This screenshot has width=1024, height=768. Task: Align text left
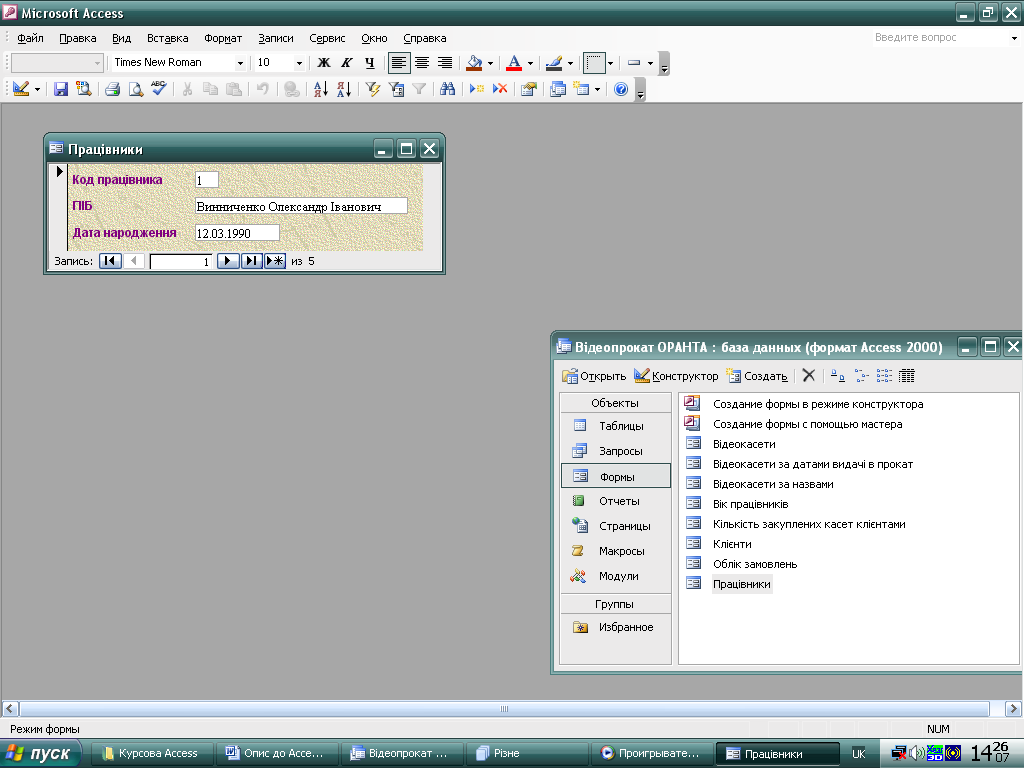399,63
